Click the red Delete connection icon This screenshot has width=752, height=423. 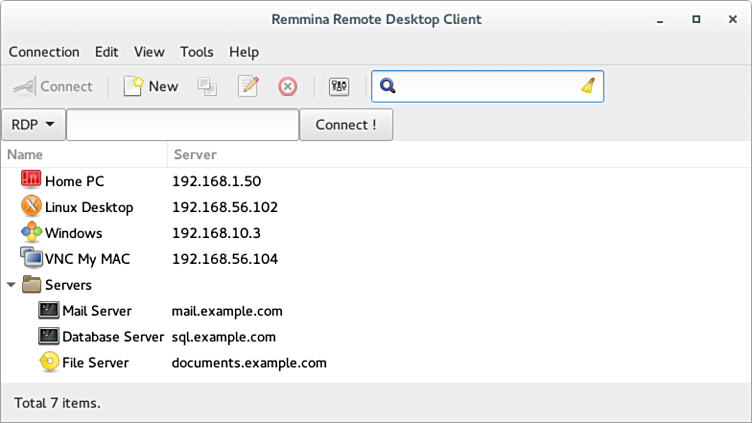point(288,87)
